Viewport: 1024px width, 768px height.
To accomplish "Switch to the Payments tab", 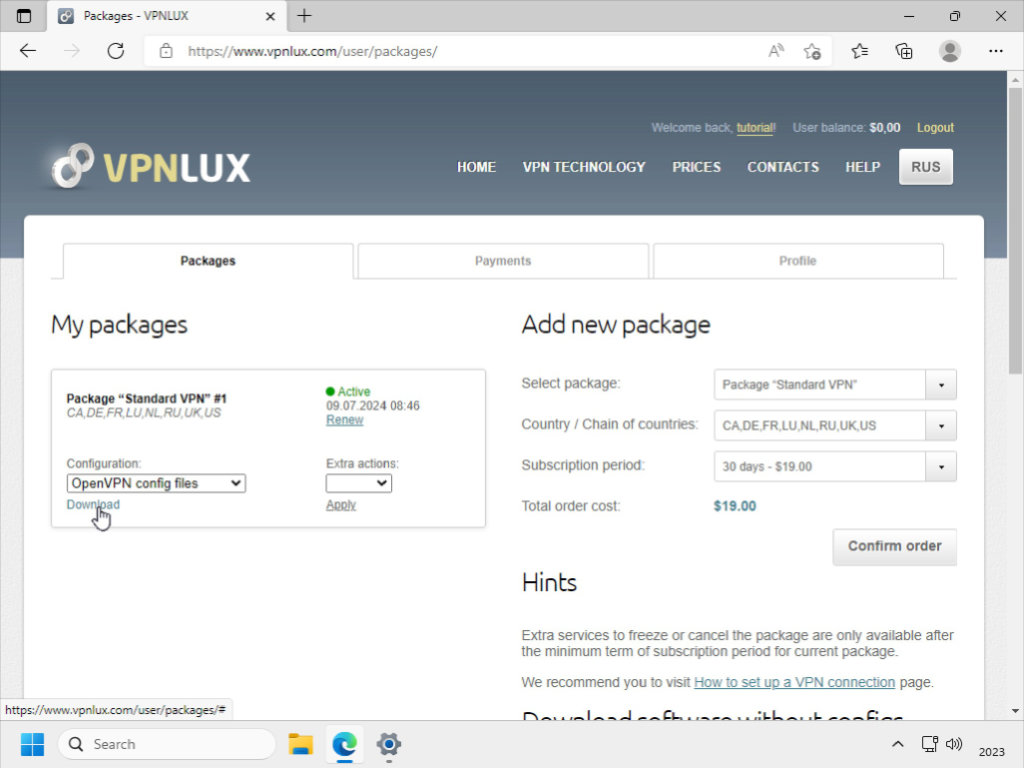I will (503, 261).
